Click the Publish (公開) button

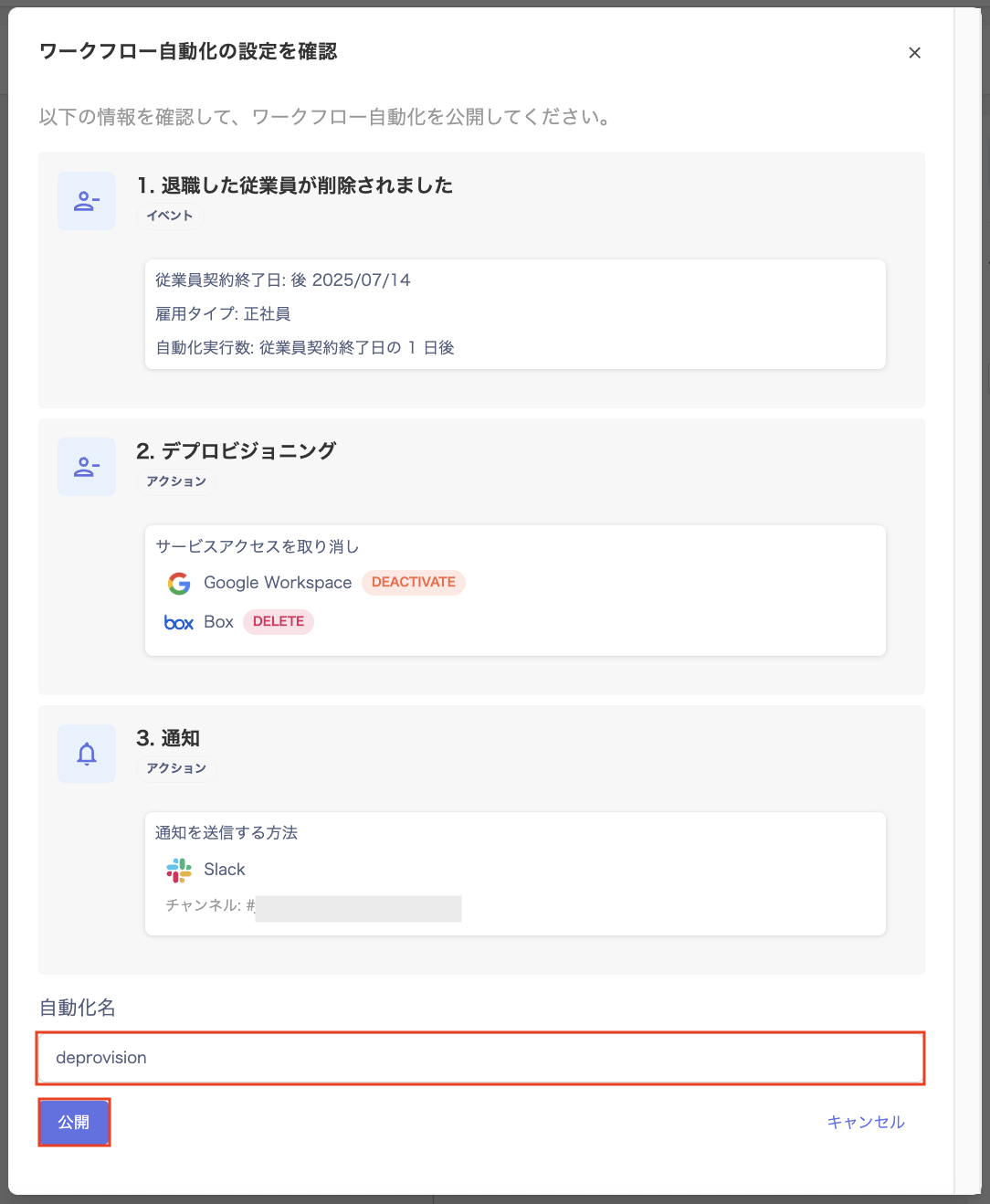tap(74, 1122)
